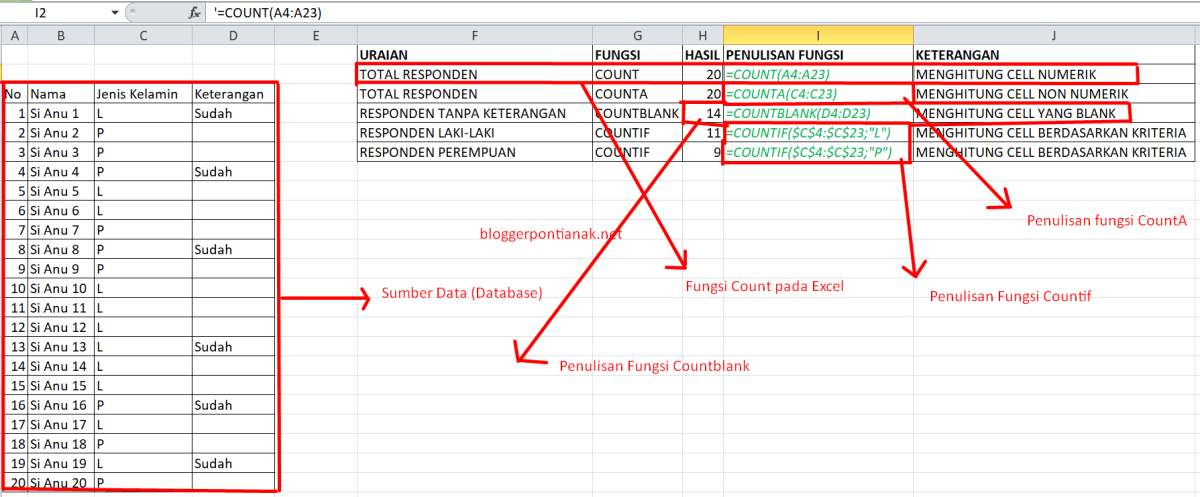This screenshot has width=1200, height=497.
Task: Click gender L in the Si Anu 17 row
Action: [143, 424]
